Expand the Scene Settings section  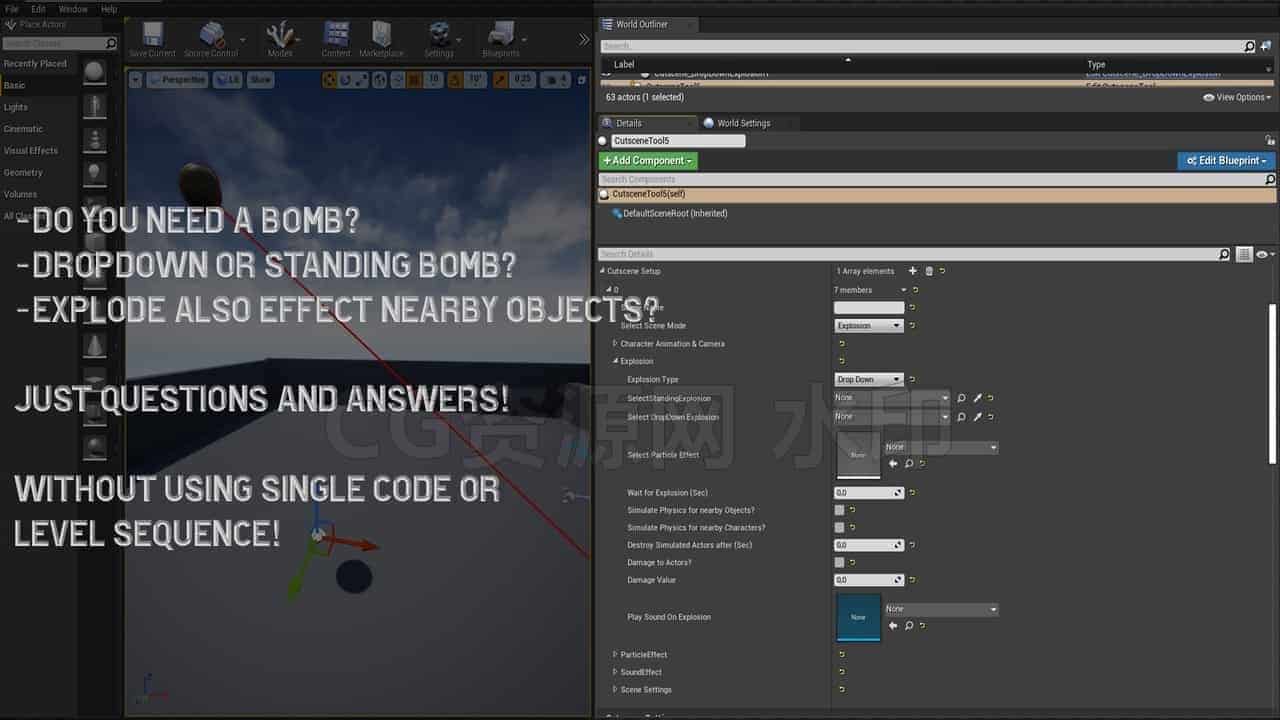[616, 690]
